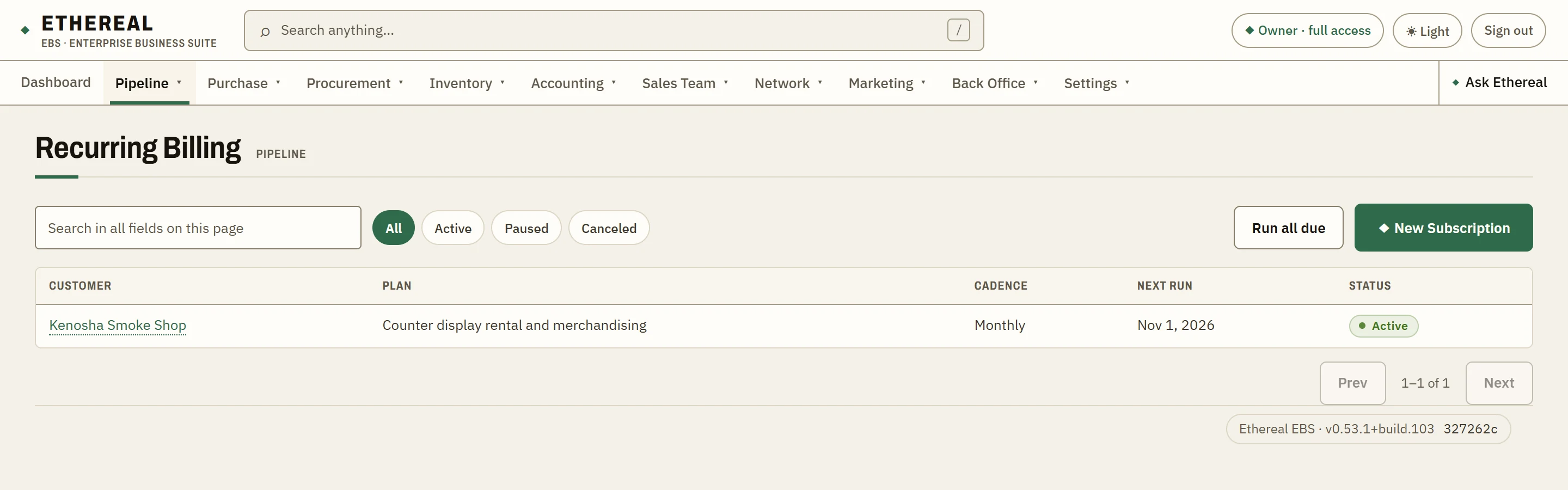This screenshot has height=490, width=1568.
Task: Expand the Sales Team menu
Action: coord(685,83)
